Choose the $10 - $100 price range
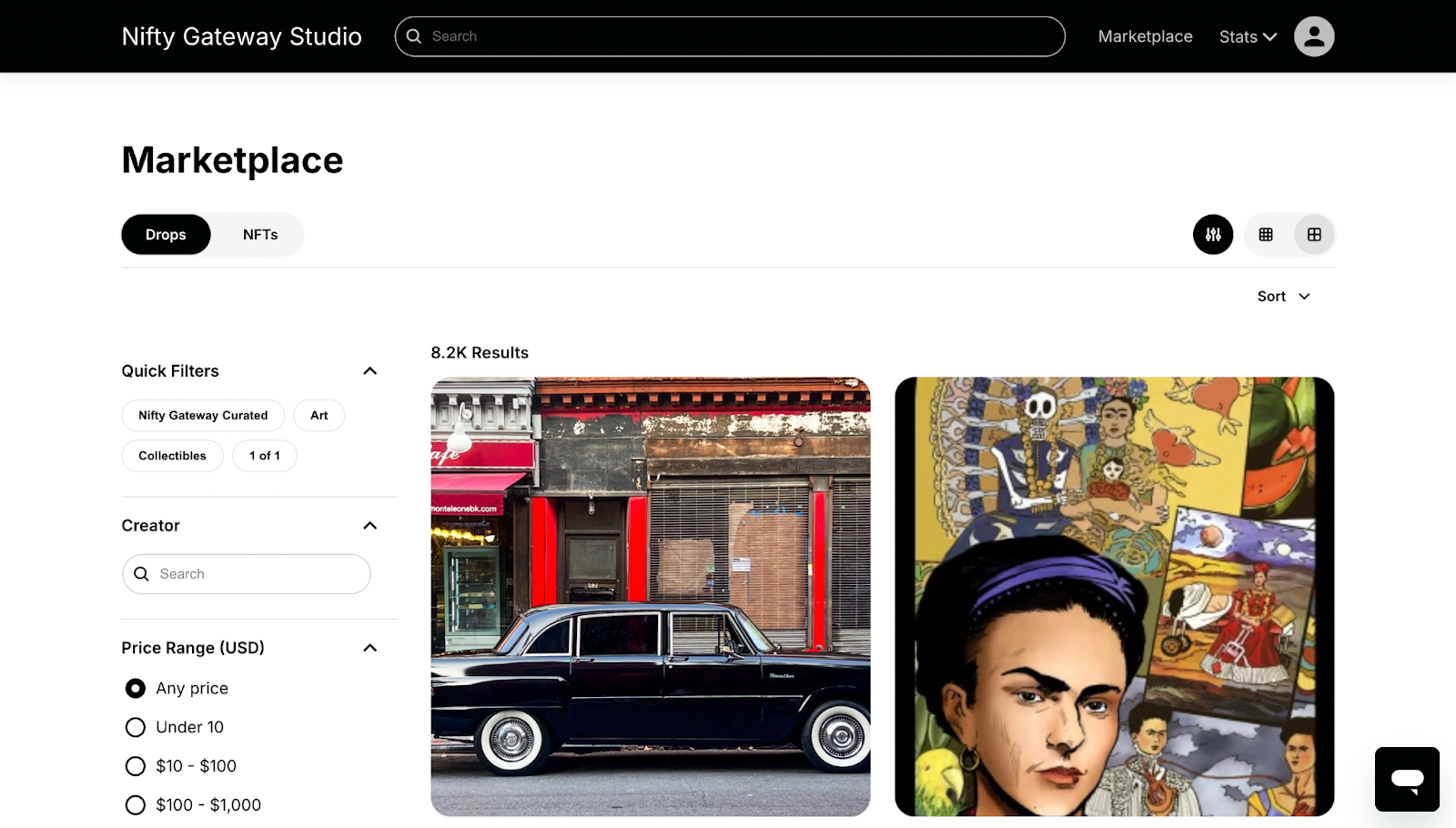This screenshot has height=828, width=1456. [136, 766]
